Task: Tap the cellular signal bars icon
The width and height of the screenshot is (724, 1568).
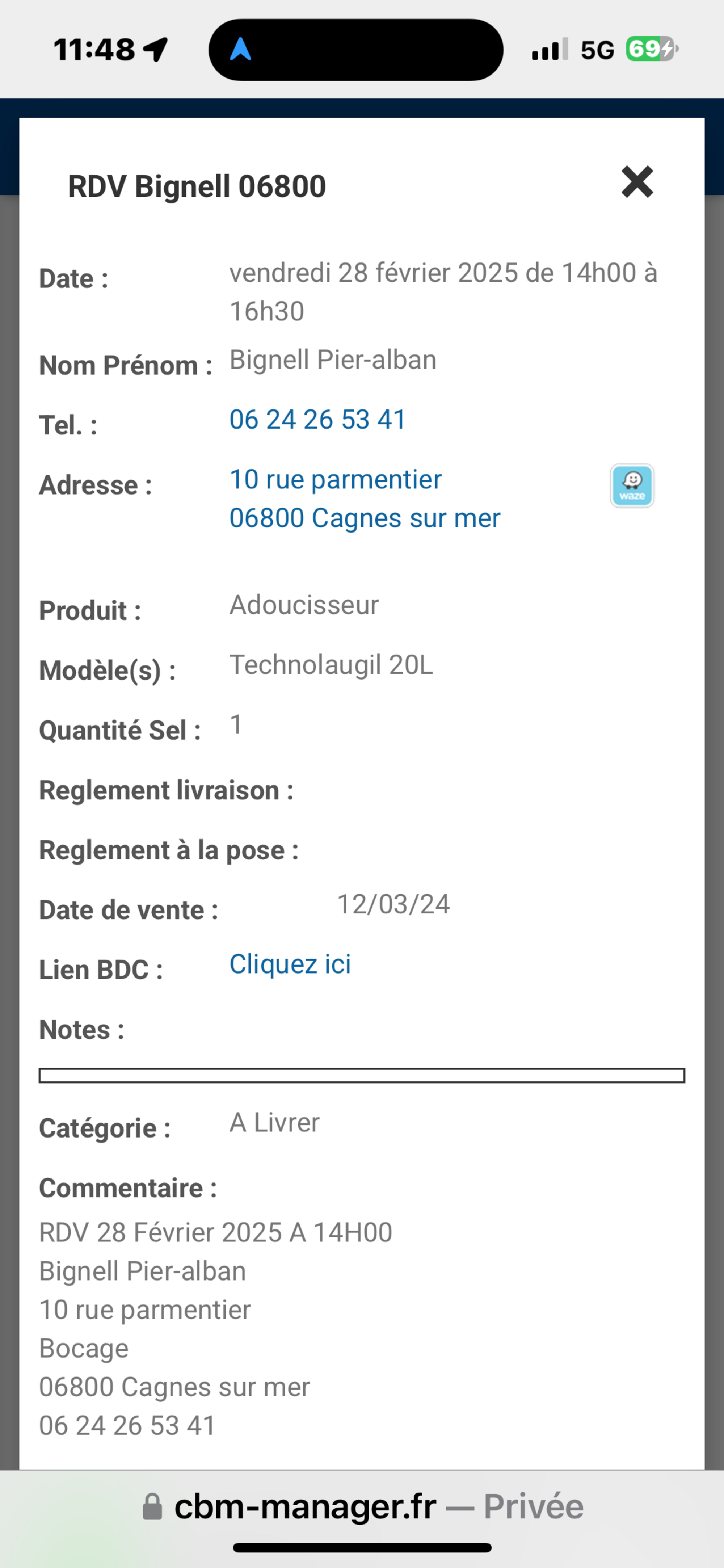Action: (550, 49)
